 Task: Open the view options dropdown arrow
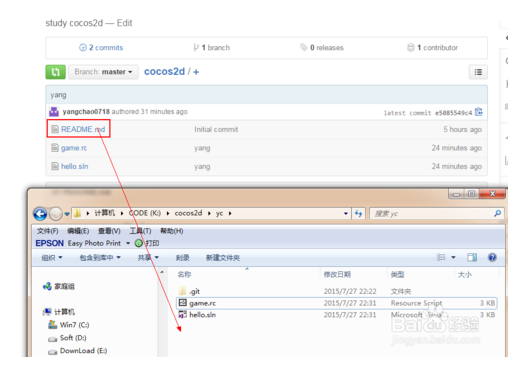coord(453,258)
